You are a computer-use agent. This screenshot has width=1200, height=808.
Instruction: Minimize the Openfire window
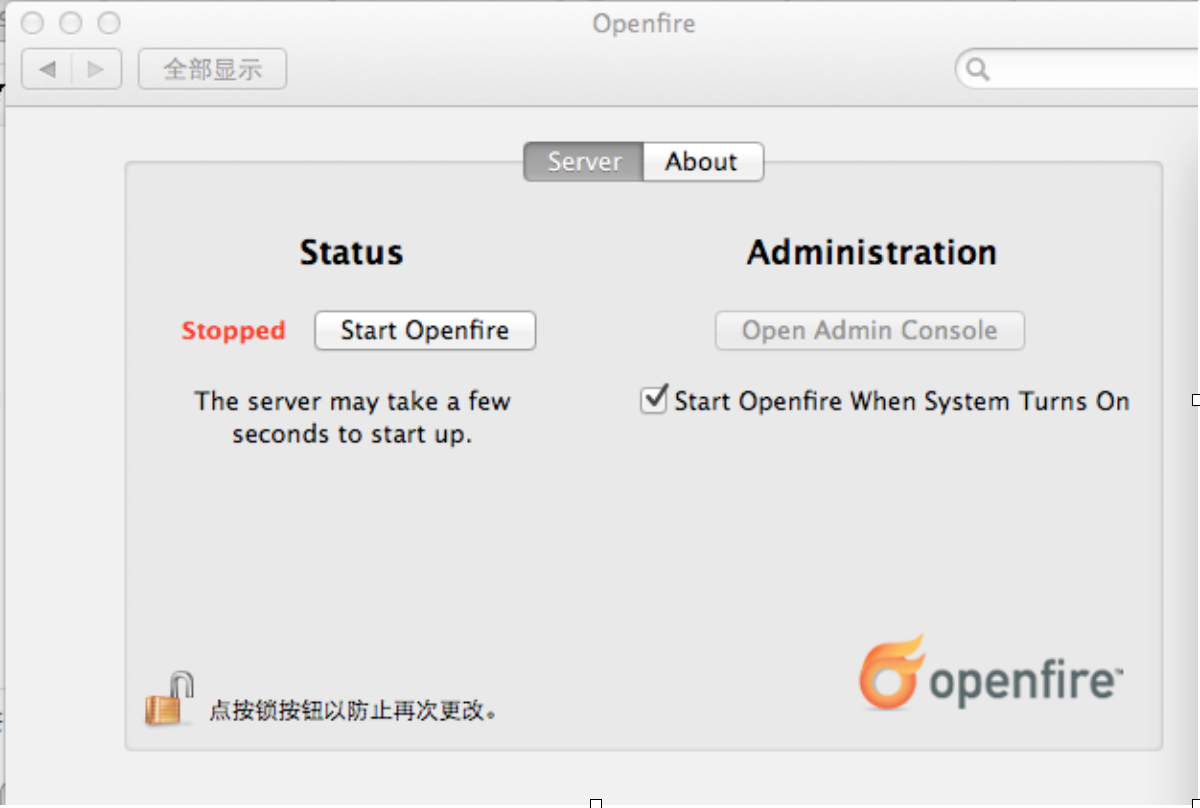(x=70, y=23)
